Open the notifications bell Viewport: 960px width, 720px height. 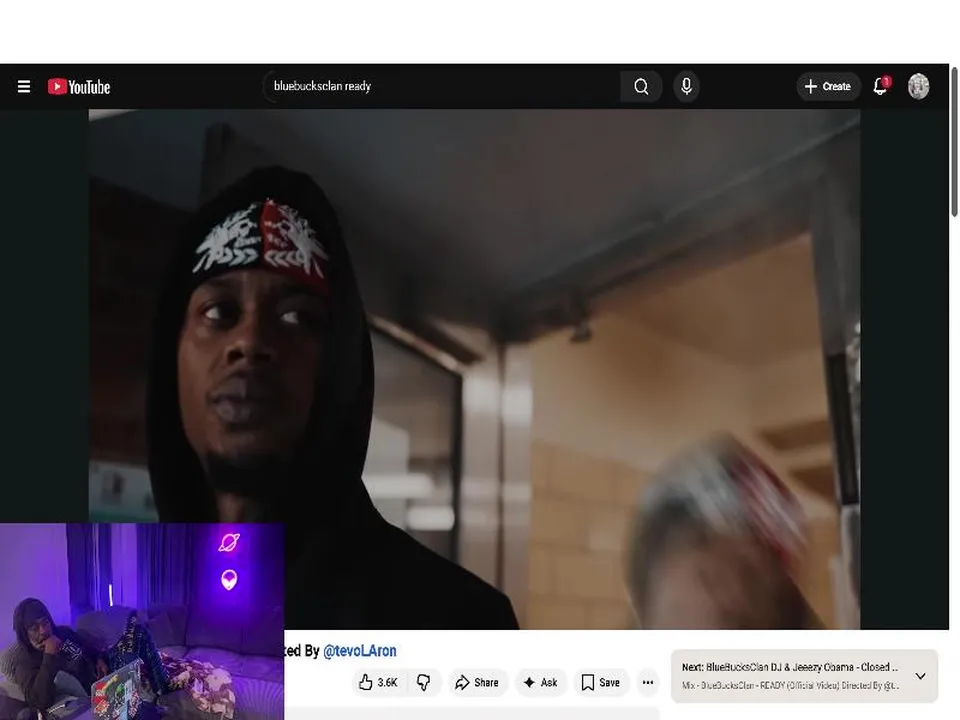click(x=881, y=86)
